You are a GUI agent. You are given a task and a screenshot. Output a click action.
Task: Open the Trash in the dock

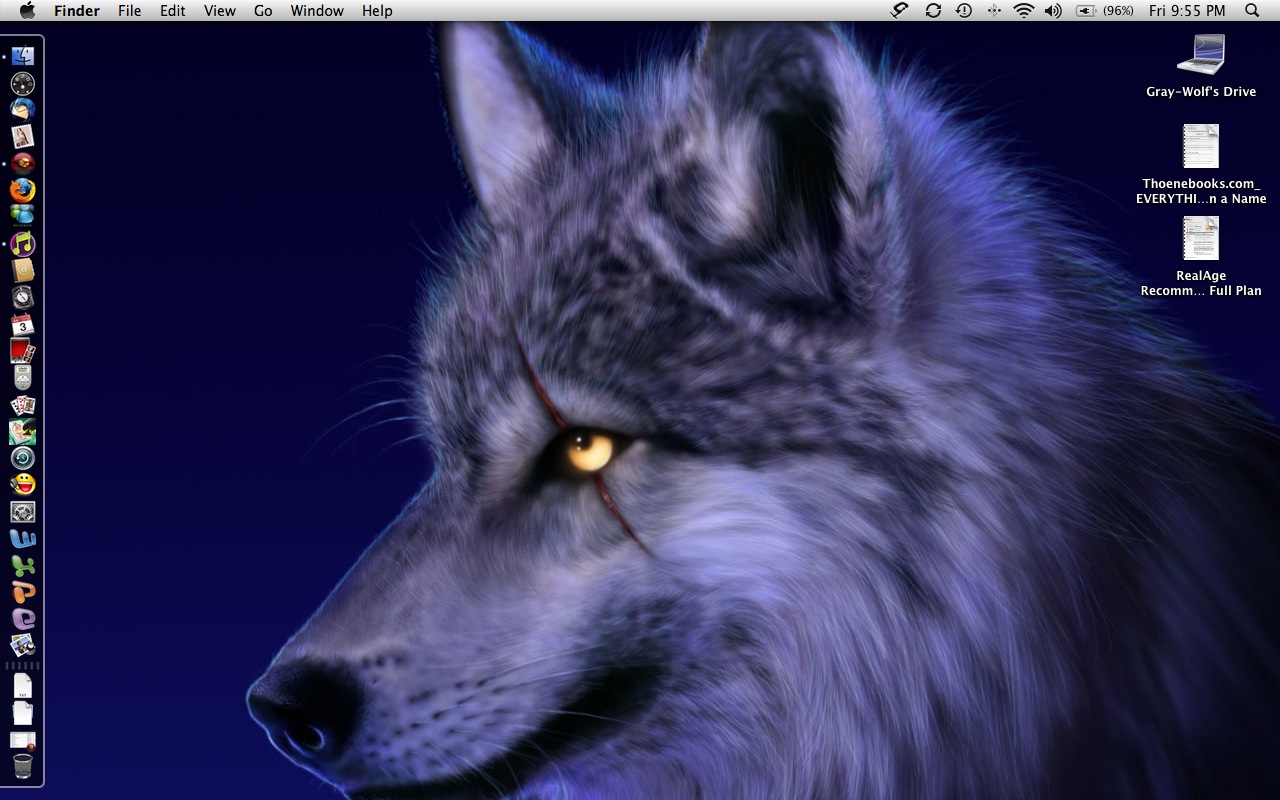point(23,767)
